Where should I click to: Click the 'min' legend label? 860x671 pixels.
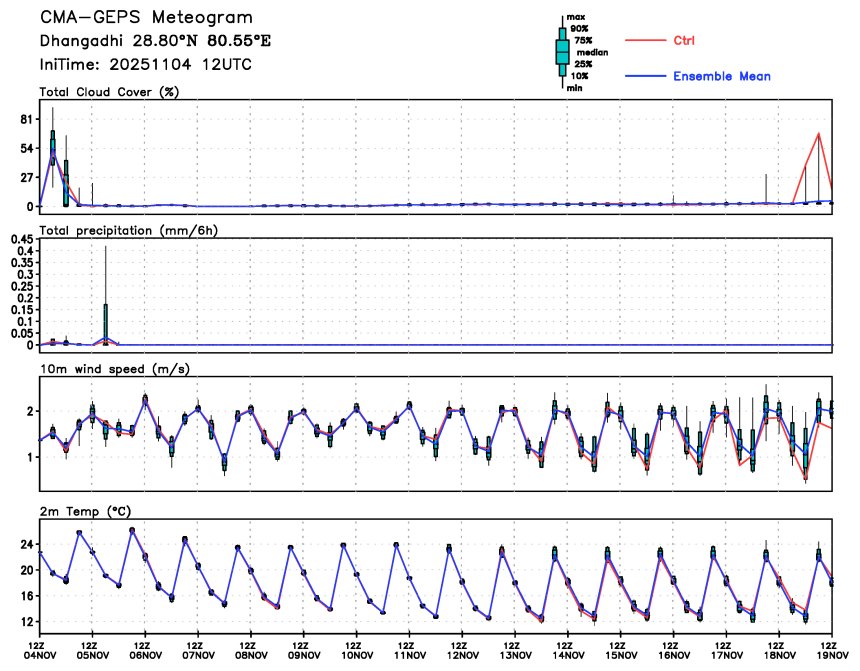pos(574,88)
